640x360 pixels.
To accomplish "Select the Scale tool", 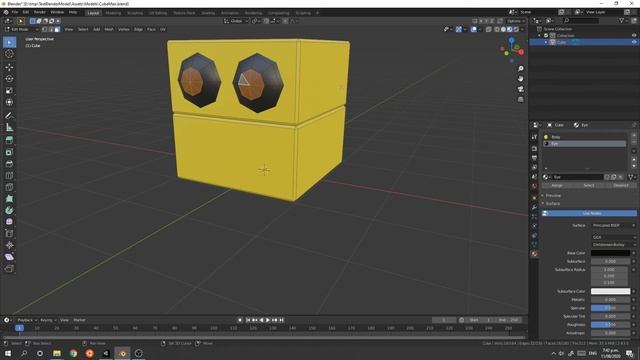I will click(9, 90).
